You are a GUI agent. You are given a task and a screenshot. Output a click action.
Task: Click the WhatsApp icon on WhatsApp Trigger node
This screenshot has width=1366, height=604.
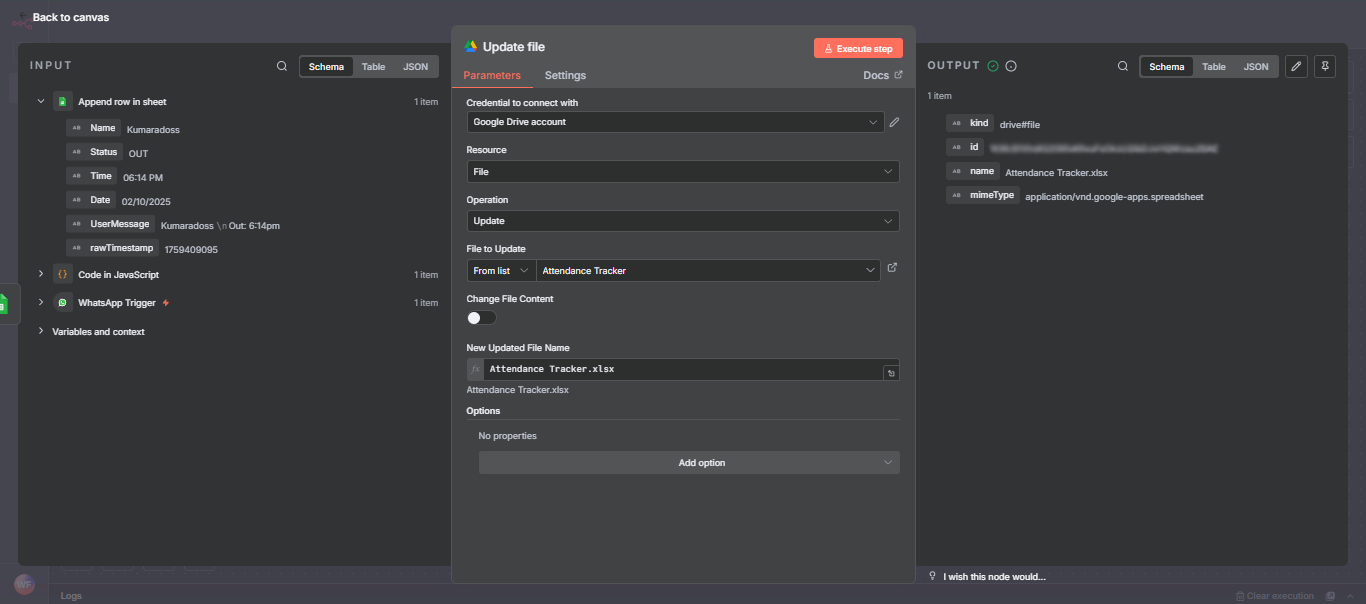[x=62, y=302]
